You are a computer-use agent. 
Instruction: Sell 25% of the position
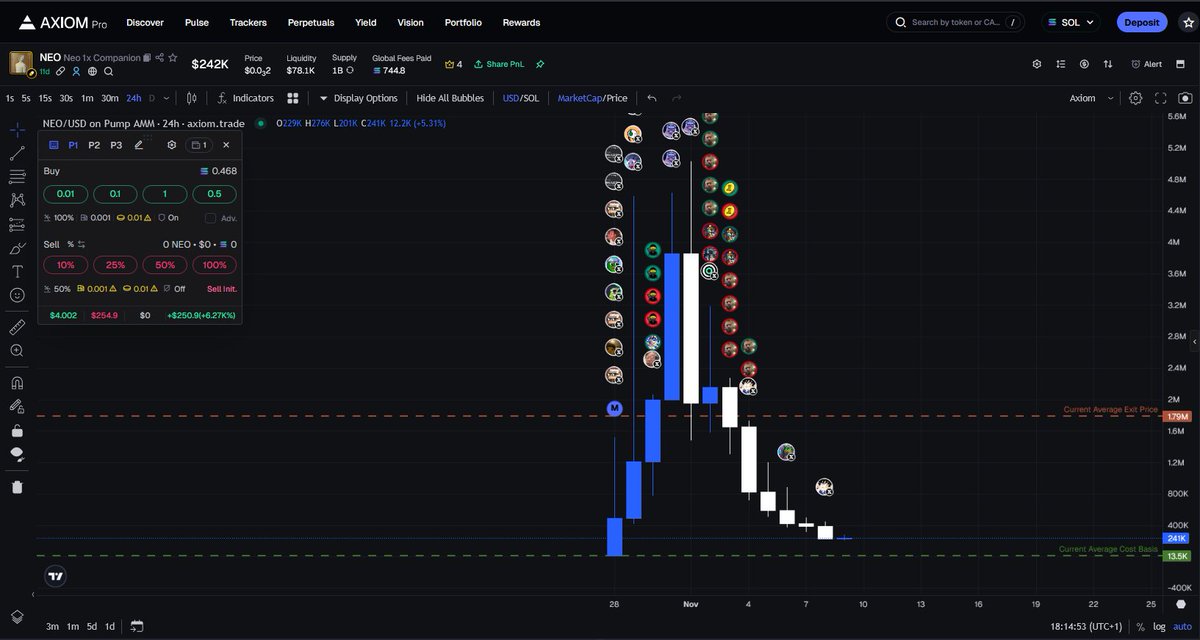pos(115,265)
